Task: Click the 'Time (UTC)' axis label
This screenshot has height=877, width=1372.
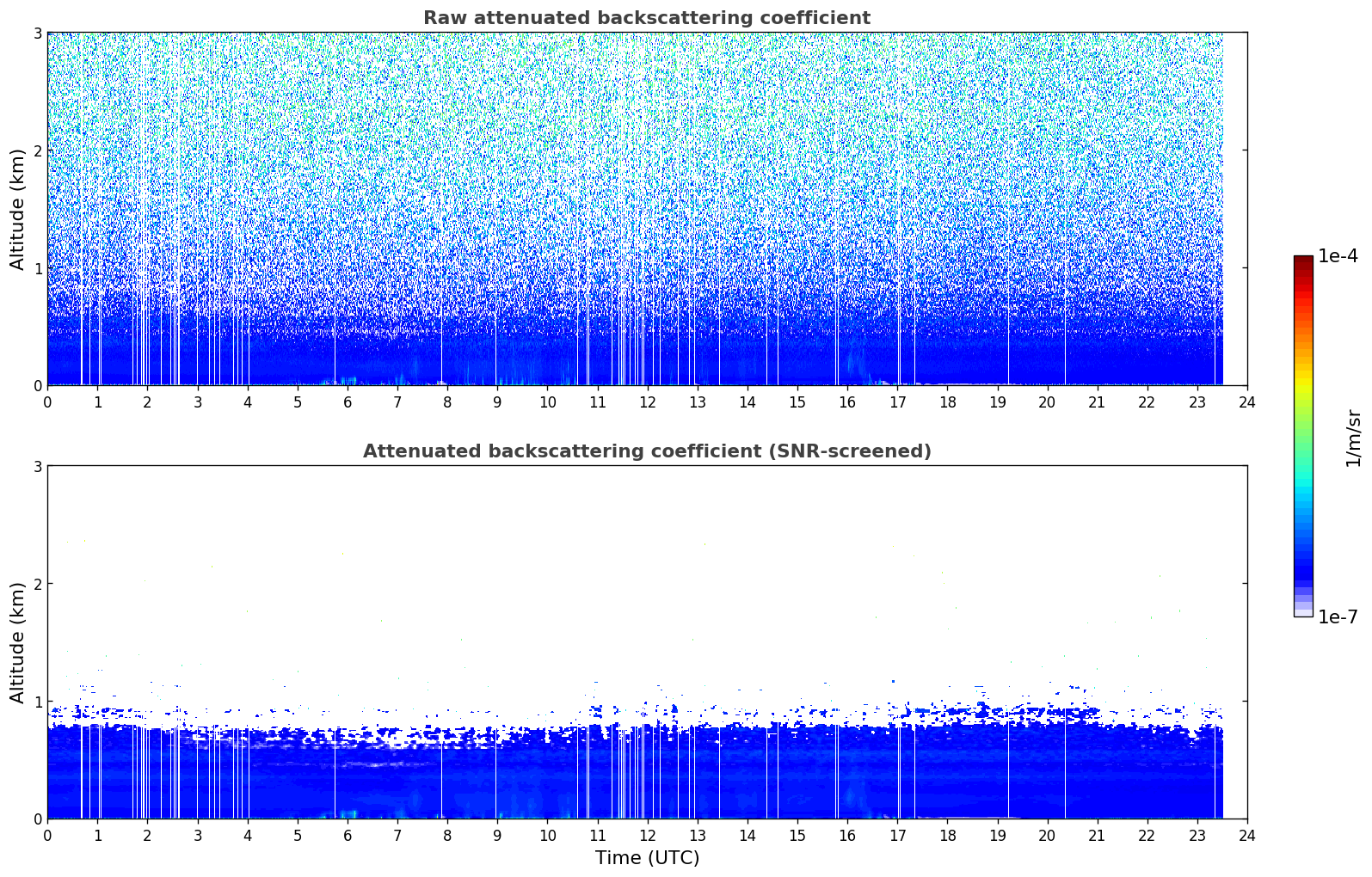Action: click(647, 858)
